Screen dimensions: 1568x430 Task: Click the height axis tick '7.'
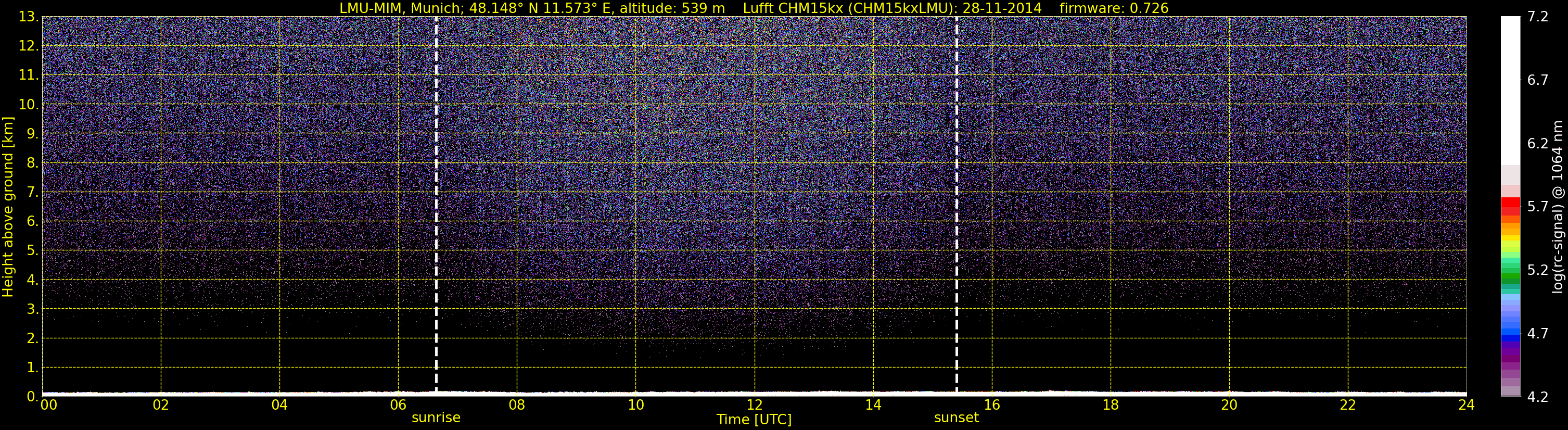[x=32, y=192]
